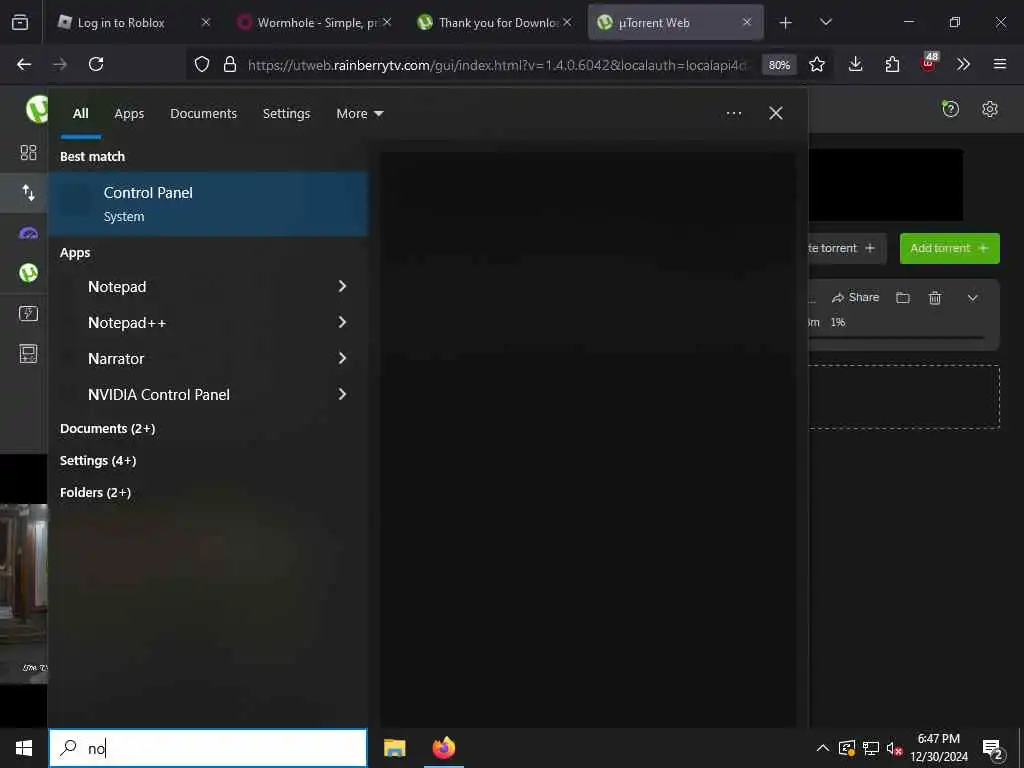The width and height of the screenshot is (1024, 768).
Task: Open Firefox View icon
Action: 20,23
